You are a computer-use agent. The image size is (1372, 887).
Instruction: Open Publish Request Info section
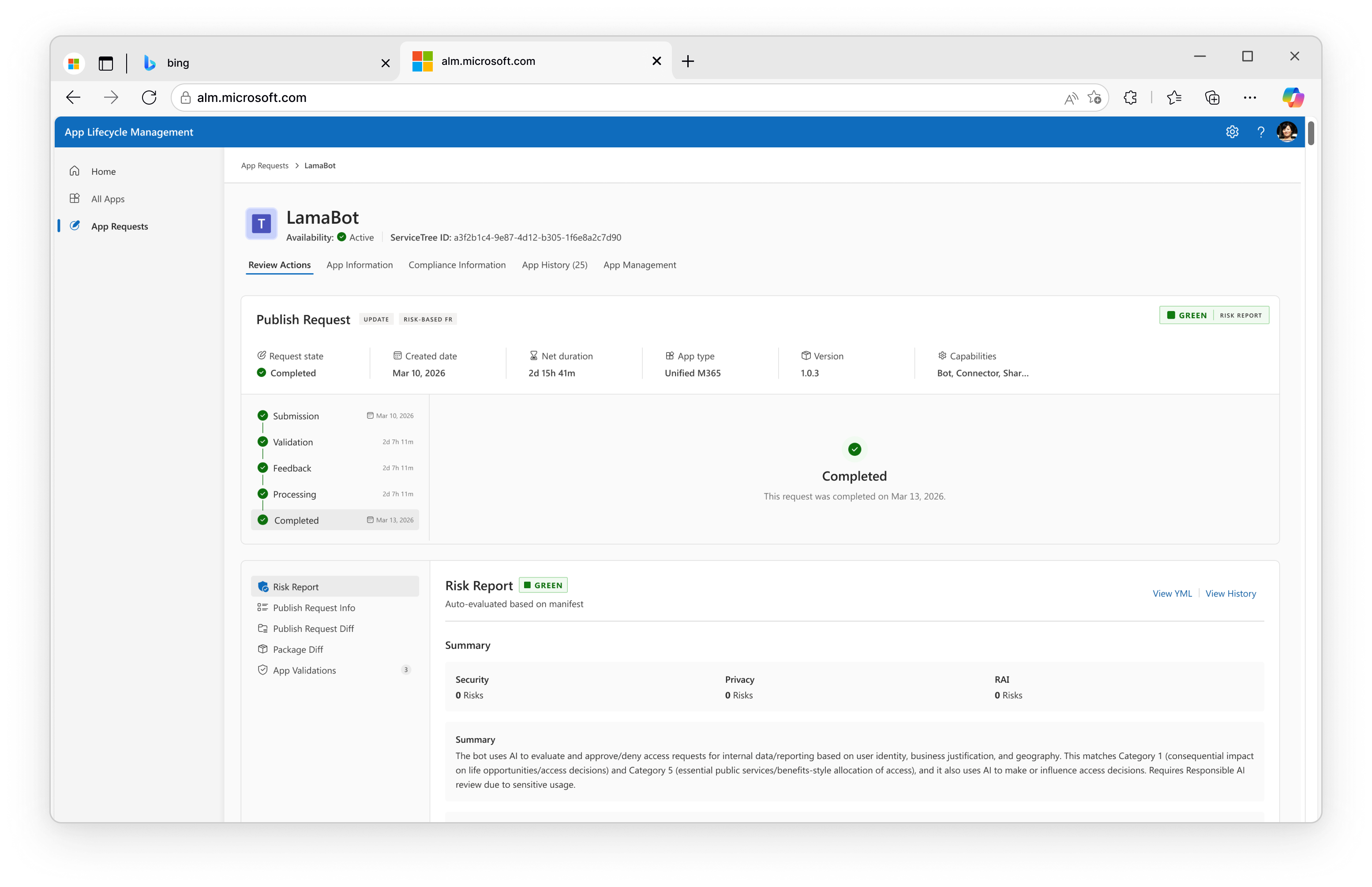pos(335,608)
